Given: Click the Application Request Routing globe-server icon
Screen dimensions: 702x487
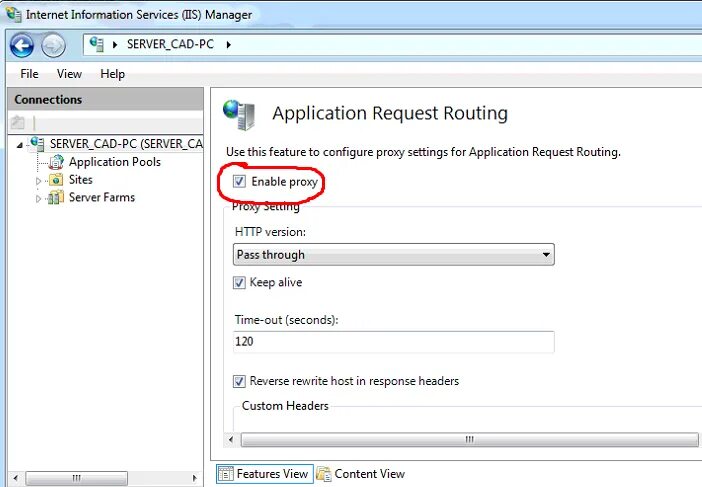Looking at the screenshot, I should 240,115.
